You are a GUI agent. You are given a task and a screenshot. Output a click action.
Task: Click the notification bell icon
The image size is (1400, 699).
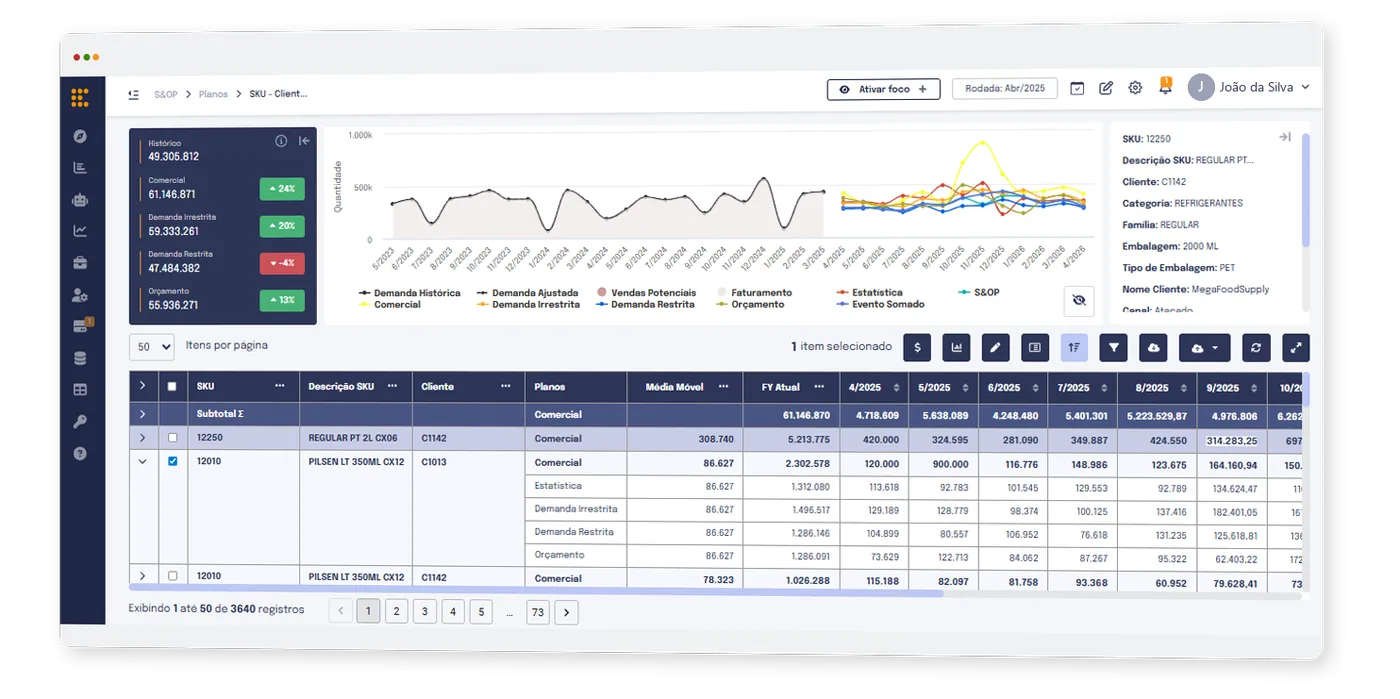pos(1165,87)
